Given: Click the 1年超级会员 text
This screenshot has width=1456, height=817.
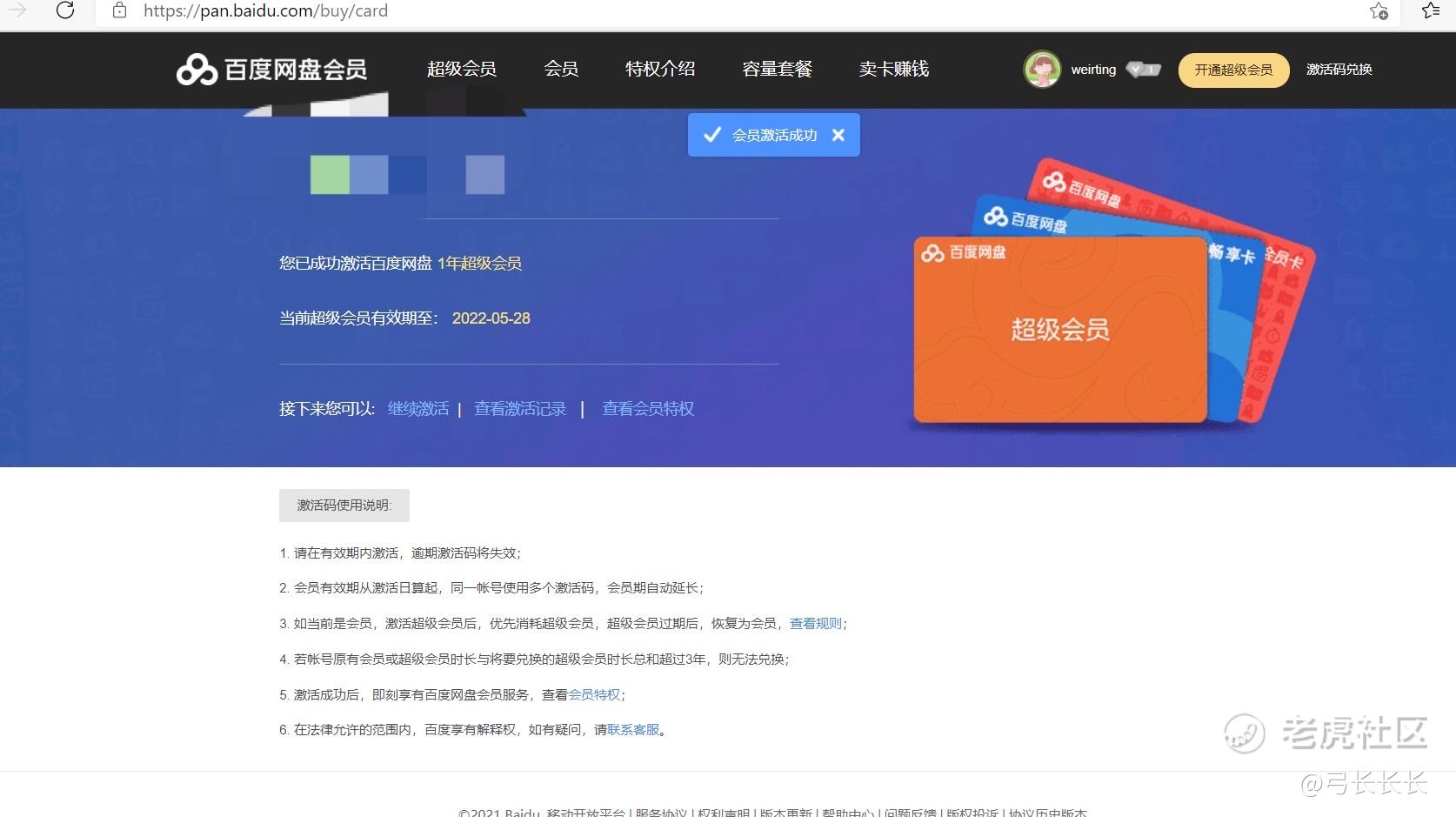Looking at the screenshot, I should click(479, 263).
